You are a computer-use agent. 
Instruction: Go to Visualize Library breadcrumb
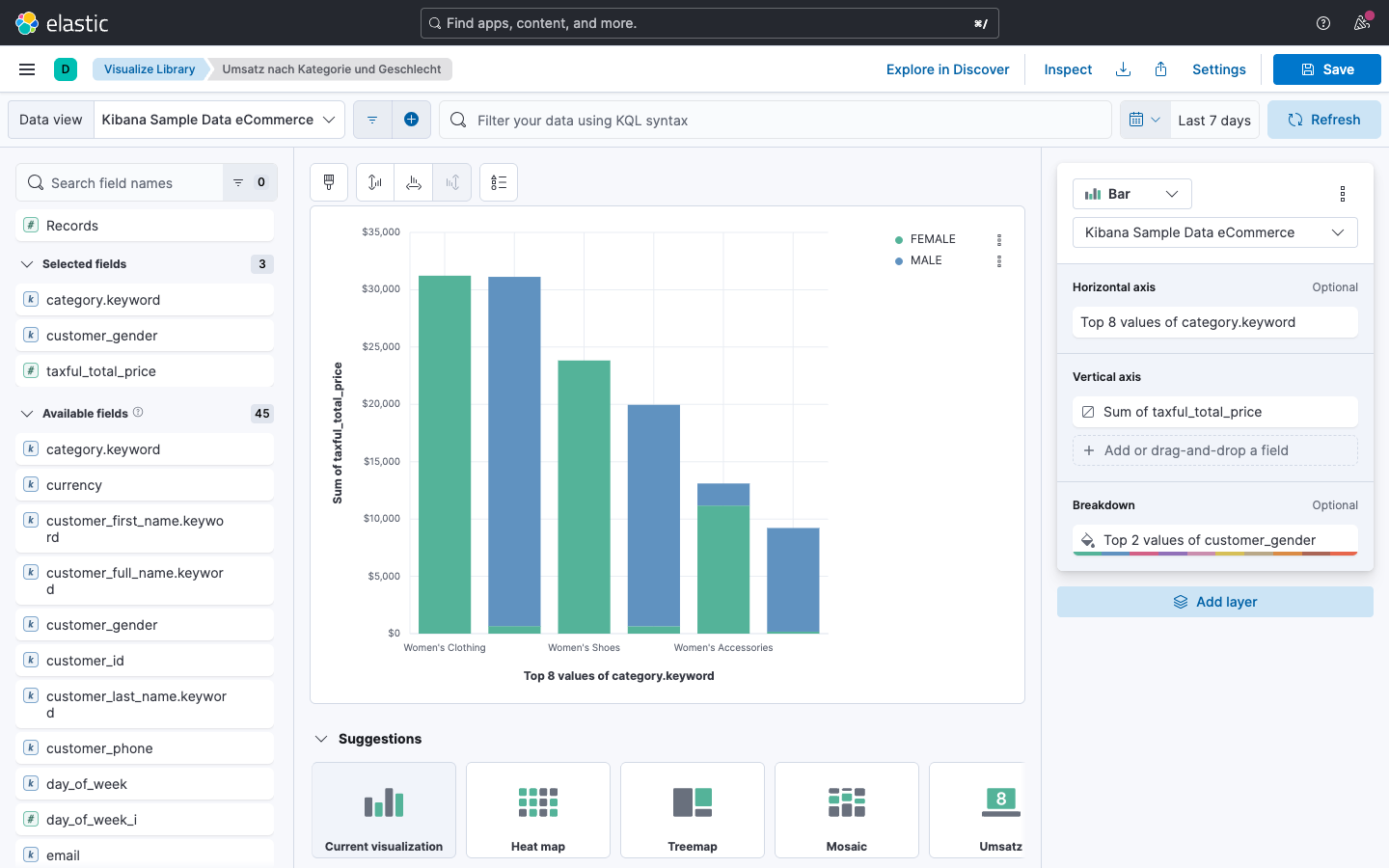coord(150,69)
